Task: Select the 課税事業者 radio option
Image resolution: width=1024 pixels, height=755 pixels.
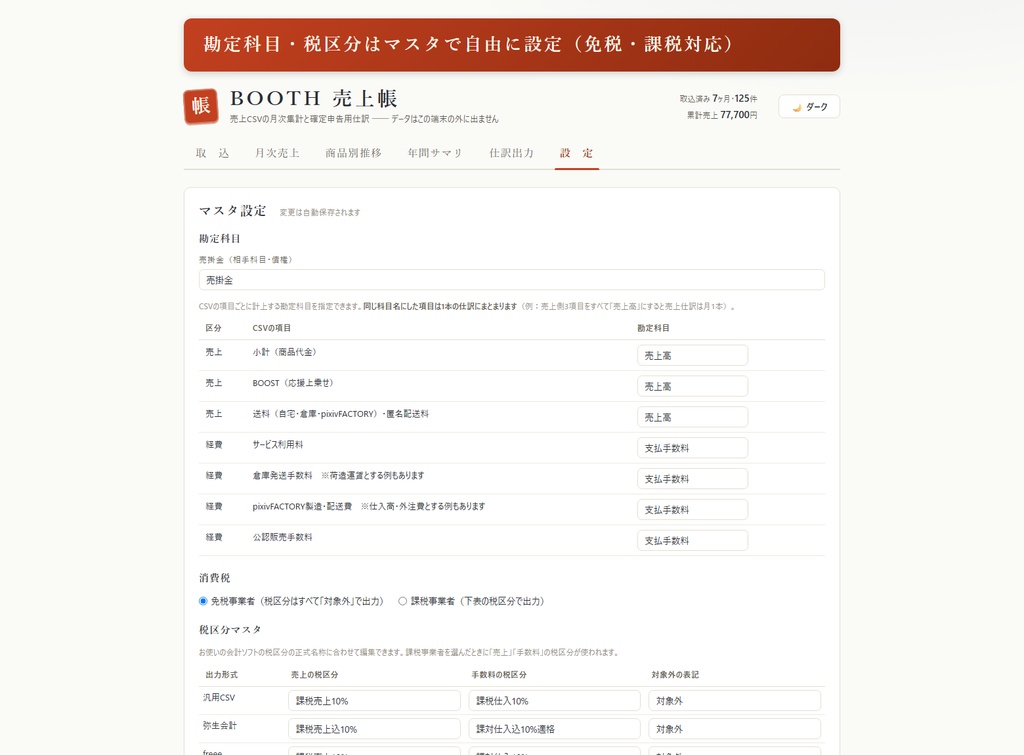Action: [402, 601]
